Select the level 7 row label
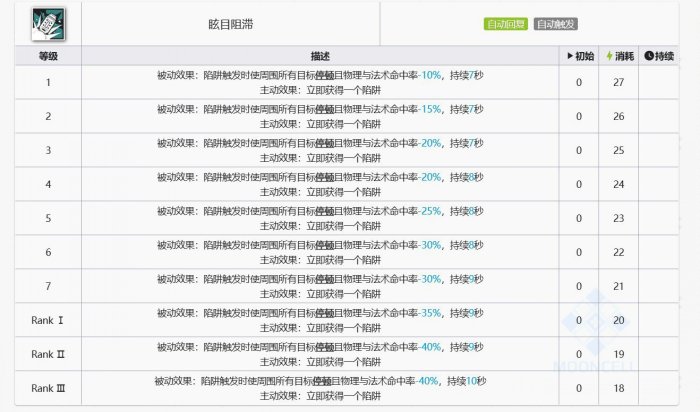The width and height of the screenshot is (700, 412). (x=48, y=286)
